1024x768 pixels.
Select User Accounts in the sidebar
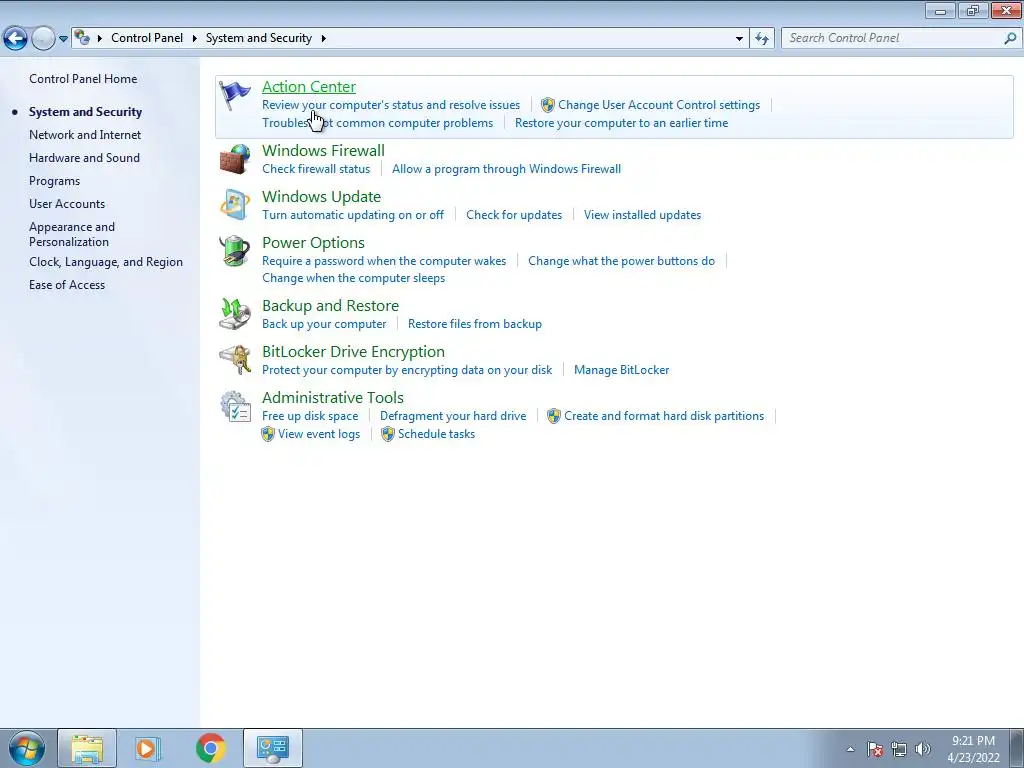[67, 204]
